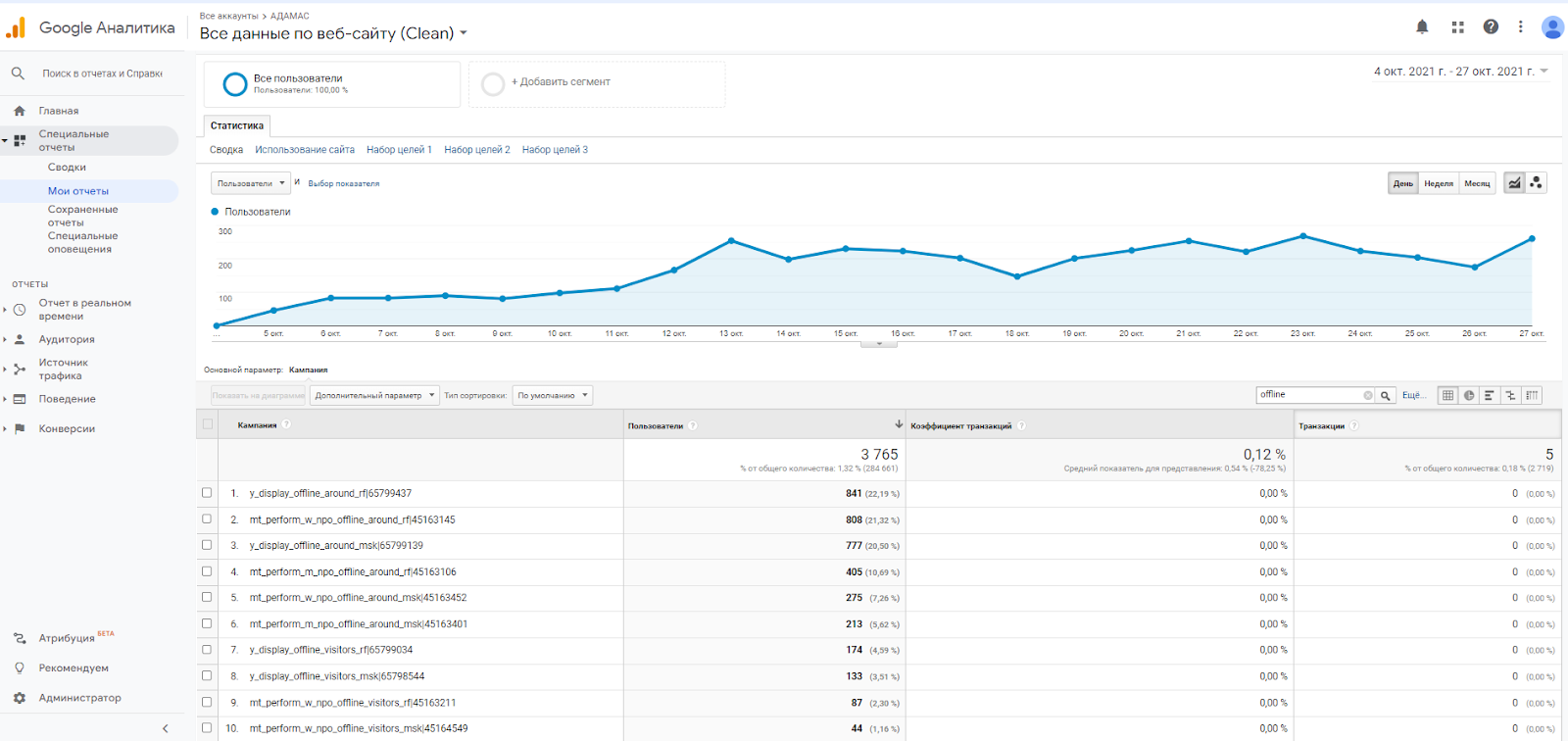Image resolution: width=1568 pixels, height=741 pixels.
Task: Open the Google apps grid icon
Action: 1457,27
